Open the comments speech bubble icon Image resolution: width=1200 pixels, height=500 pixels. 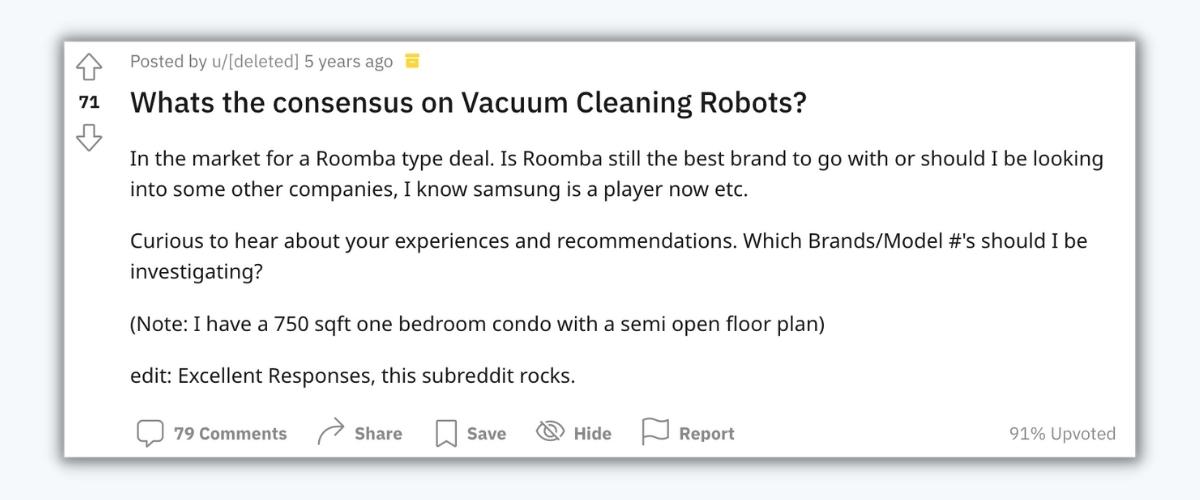coord(150,433)
